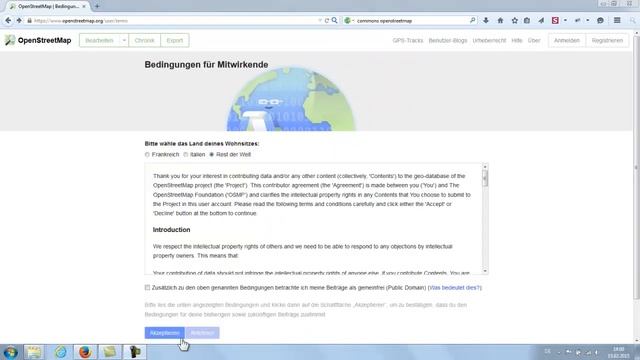Open the sticky notes taskbar item
This screenshot has height=360, width=640.
click(109, 352)
